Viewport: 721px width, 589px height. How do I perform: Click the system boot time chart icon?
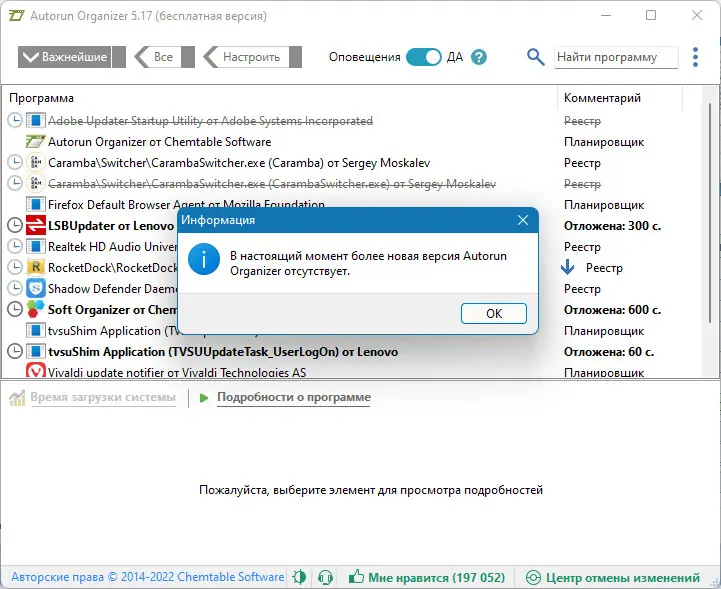tap(17, 398)
